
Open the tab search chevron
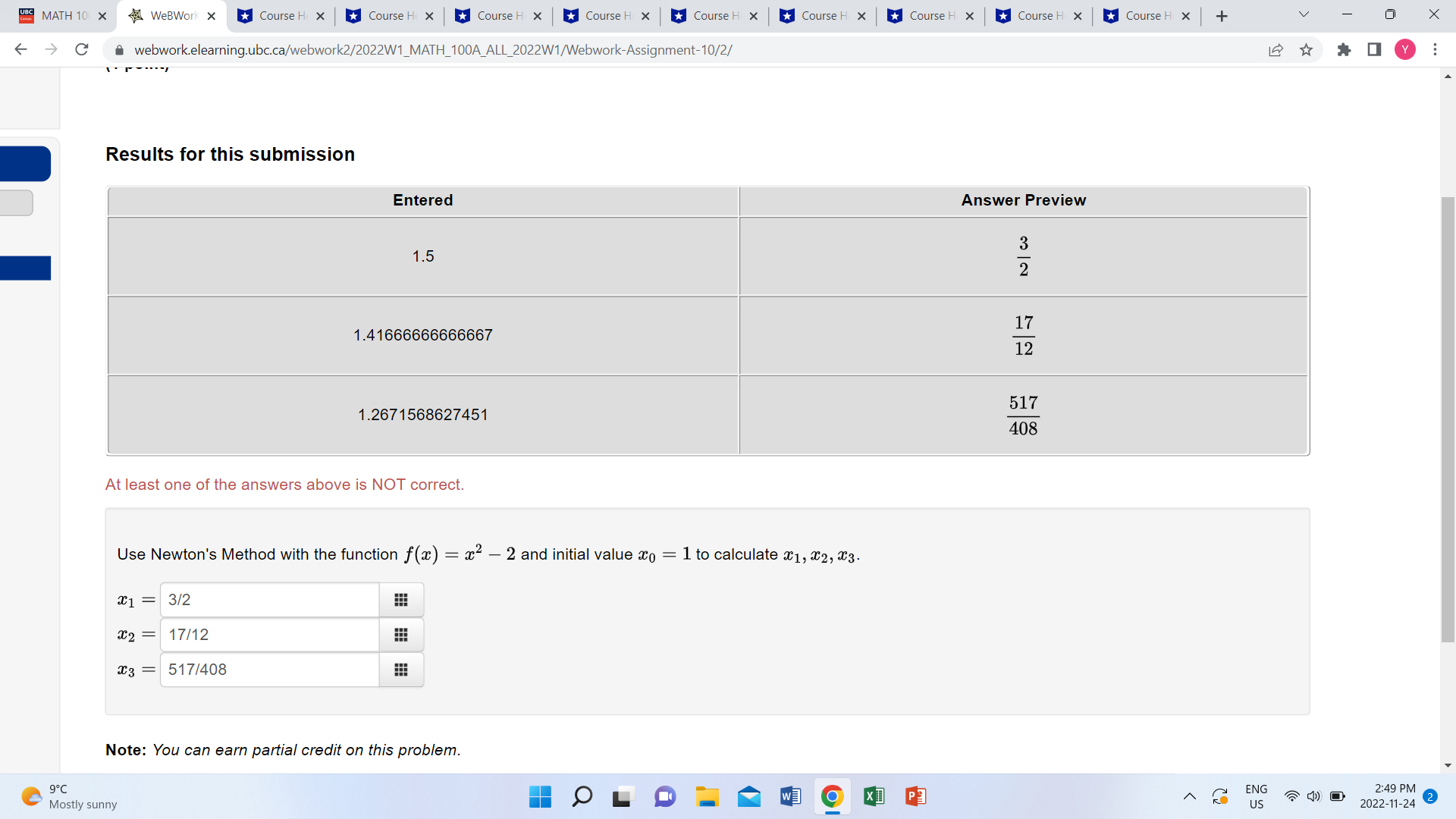(1303, 14)
